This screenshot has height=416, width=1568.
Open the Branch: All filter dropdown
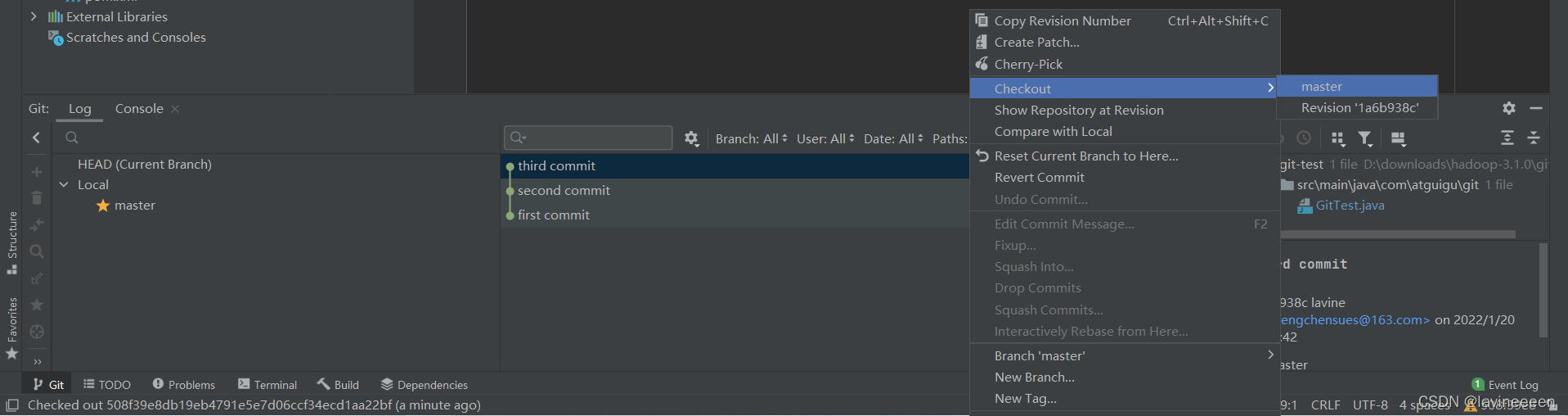pos(751,138)
